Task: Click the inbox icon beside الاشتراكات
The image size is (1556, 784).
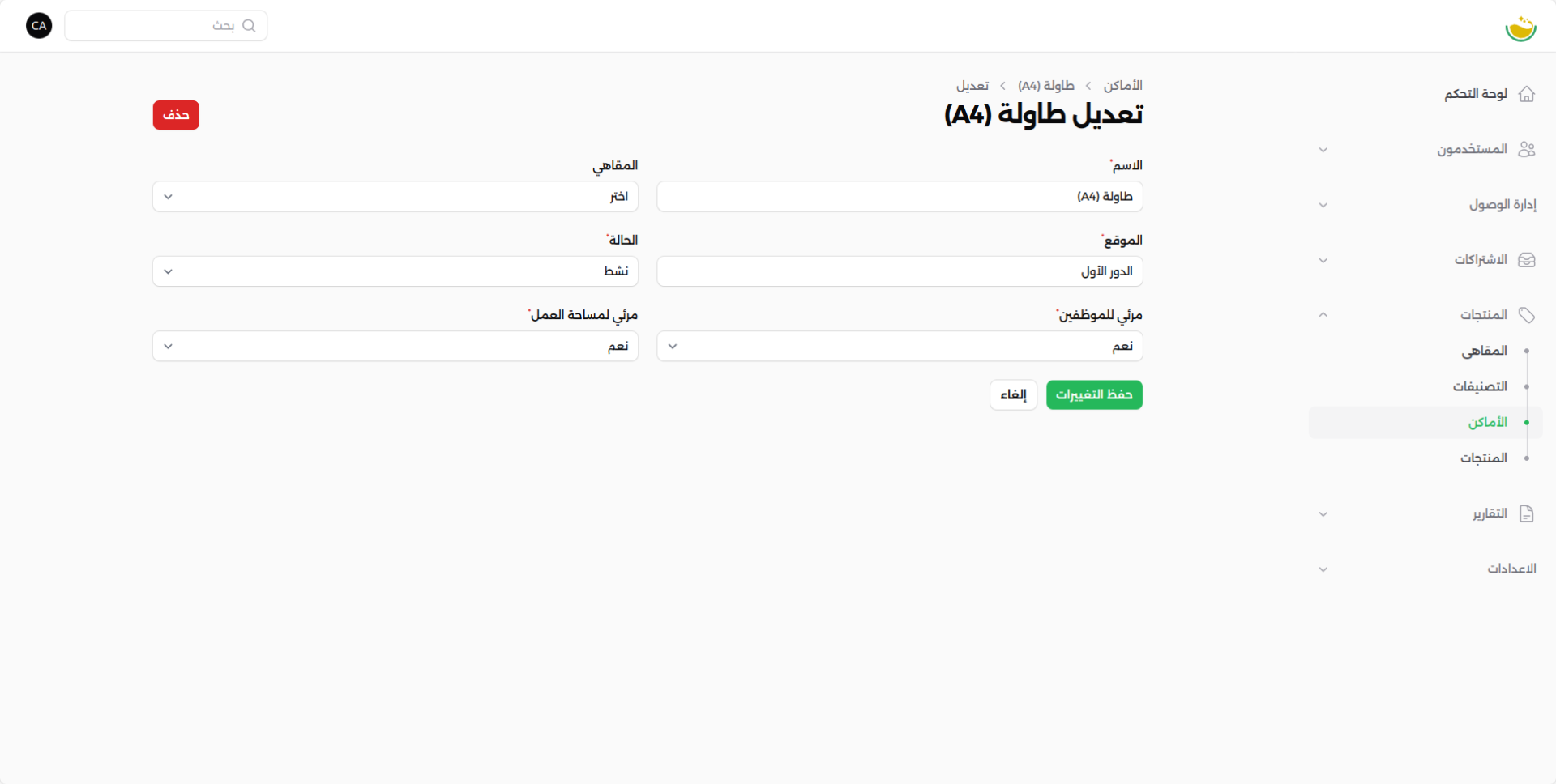Action: 1527,260
